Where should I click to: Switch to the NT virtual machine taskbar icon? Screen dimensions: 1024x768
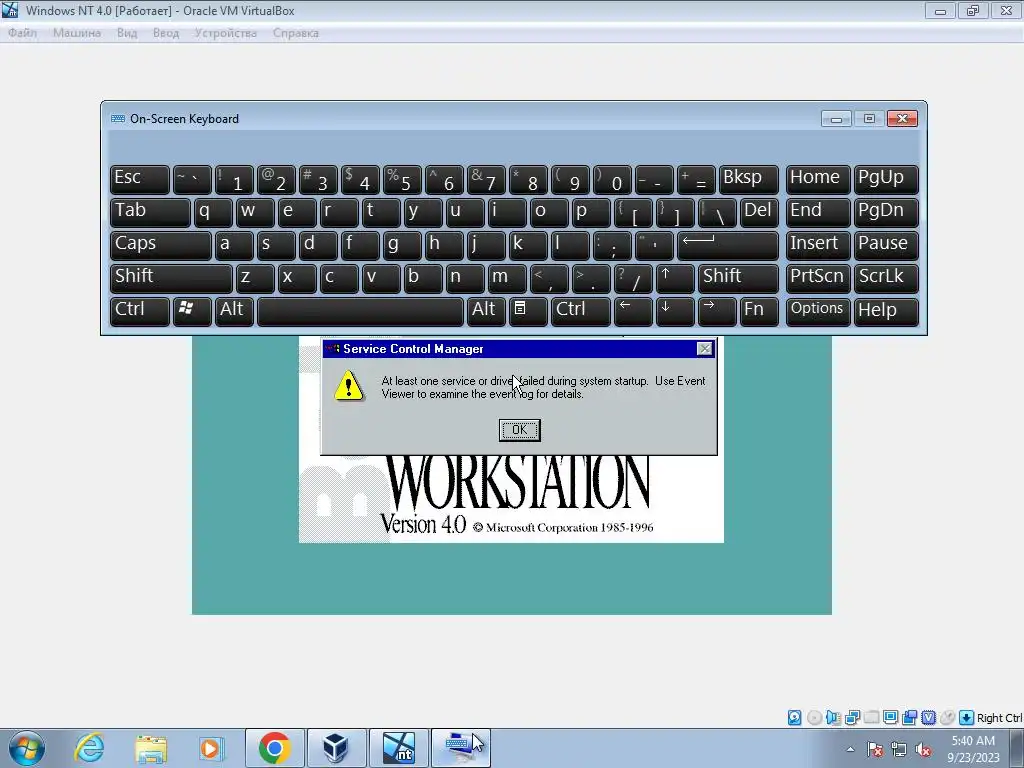[398, 748]
